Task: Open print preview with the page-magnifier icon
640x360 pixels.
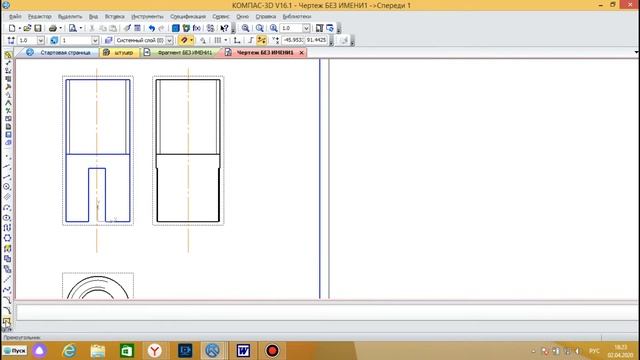Action: click(73, 28)
